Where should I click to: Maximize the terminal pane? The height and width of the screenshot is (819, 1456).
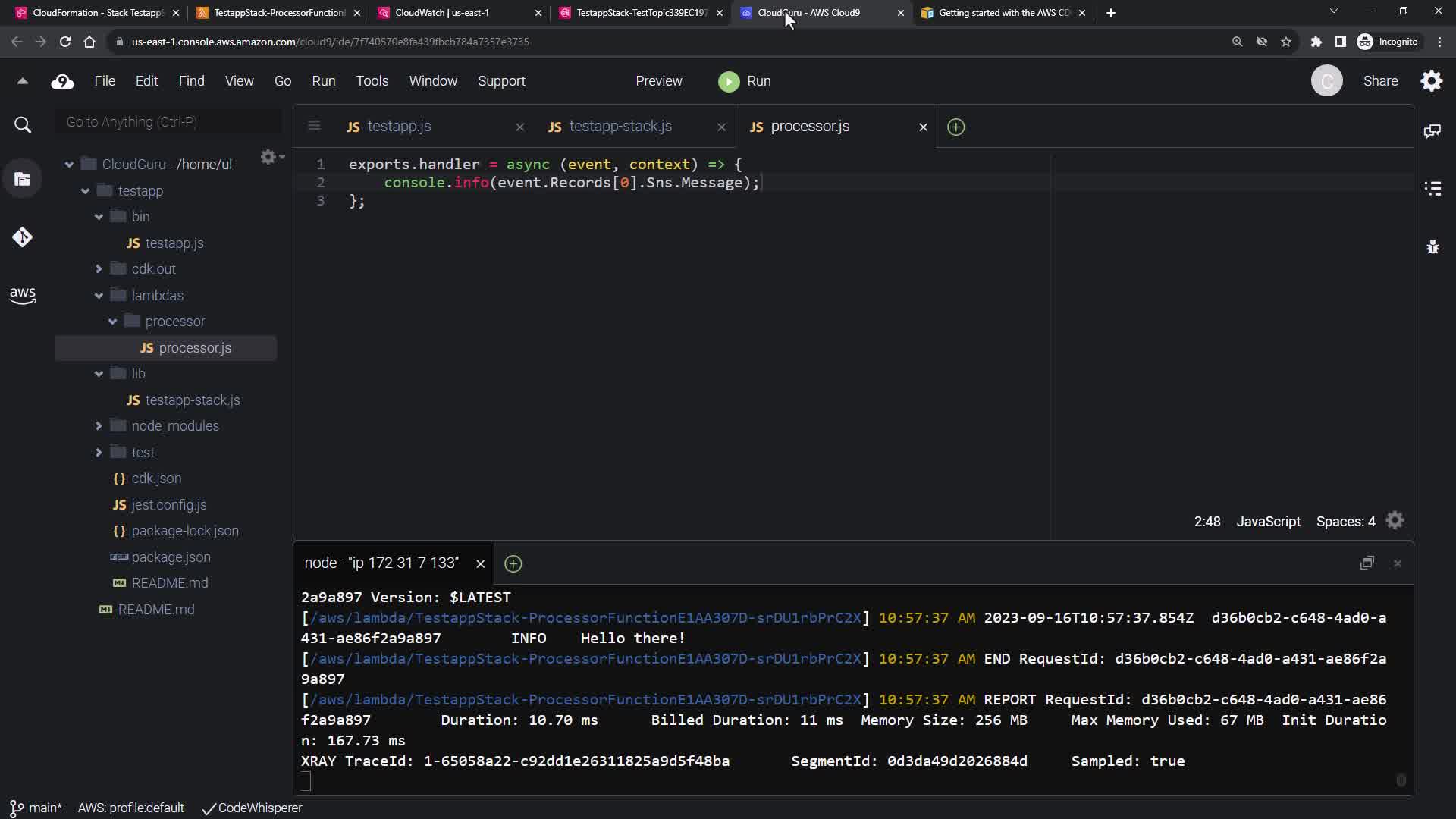[1367, 563]
